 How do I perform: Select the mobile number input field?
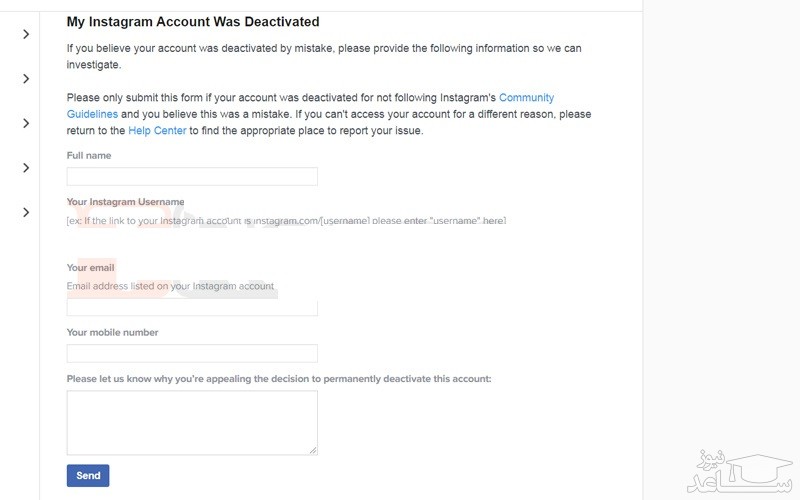(x=192, y=353)
